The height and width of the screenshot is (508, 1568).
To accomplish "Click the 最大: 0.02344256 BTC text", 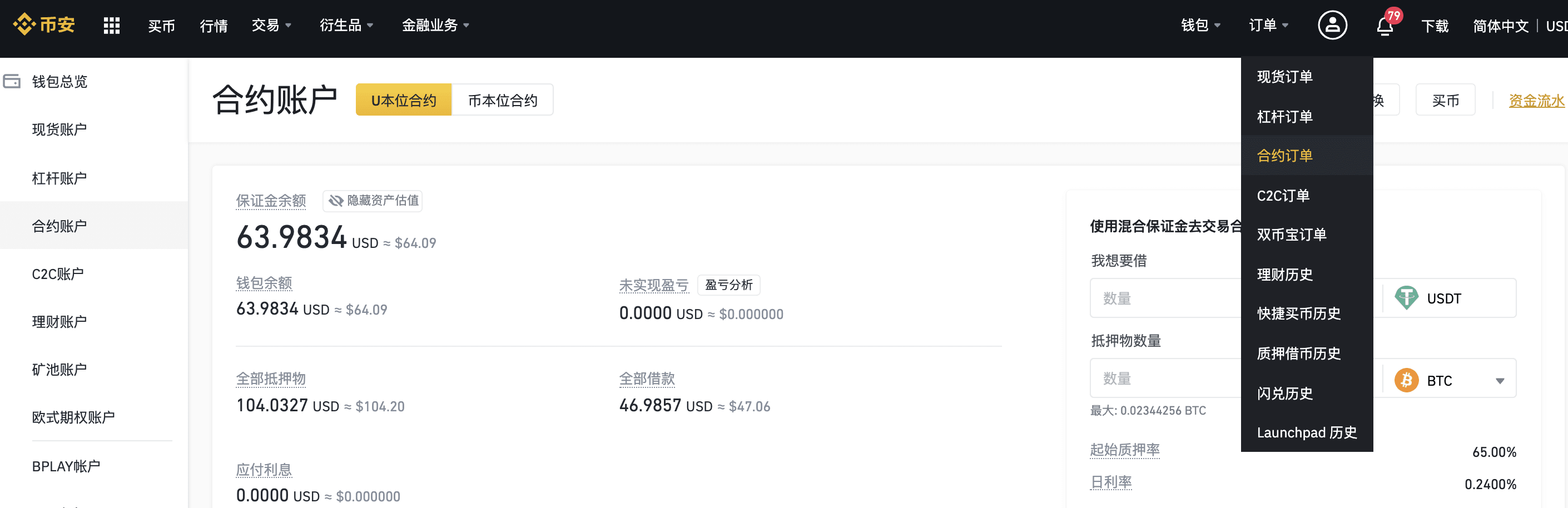I will tap(1148, 410).
